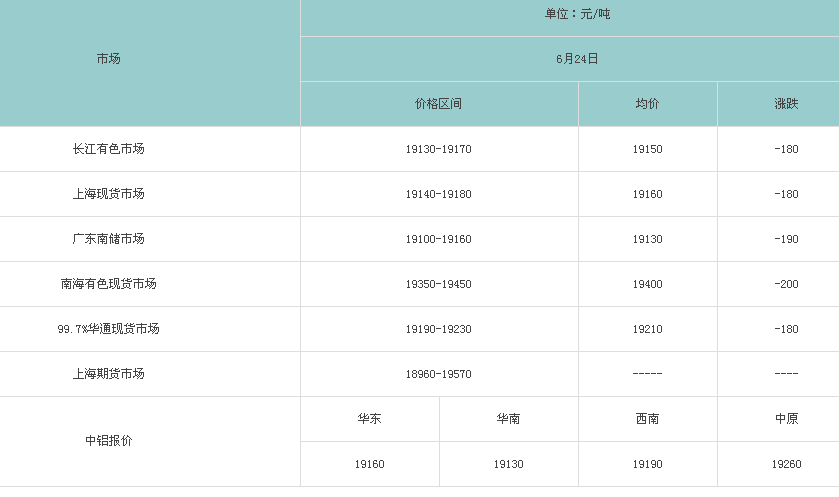Click the 涨跌 column header
Viewport: 839px width, 497px height.
click(x=786, y=104)
